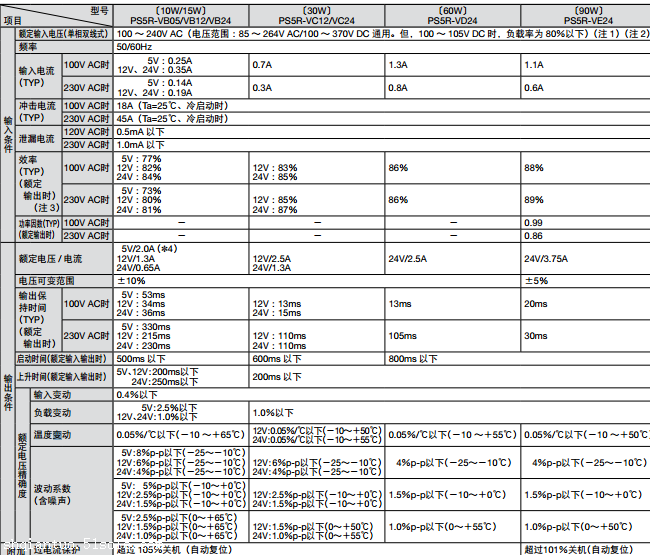The height and width of the screenshot is (555, 650).
Task: Select the 1.3A input current cell
Action: coord(452,65)
